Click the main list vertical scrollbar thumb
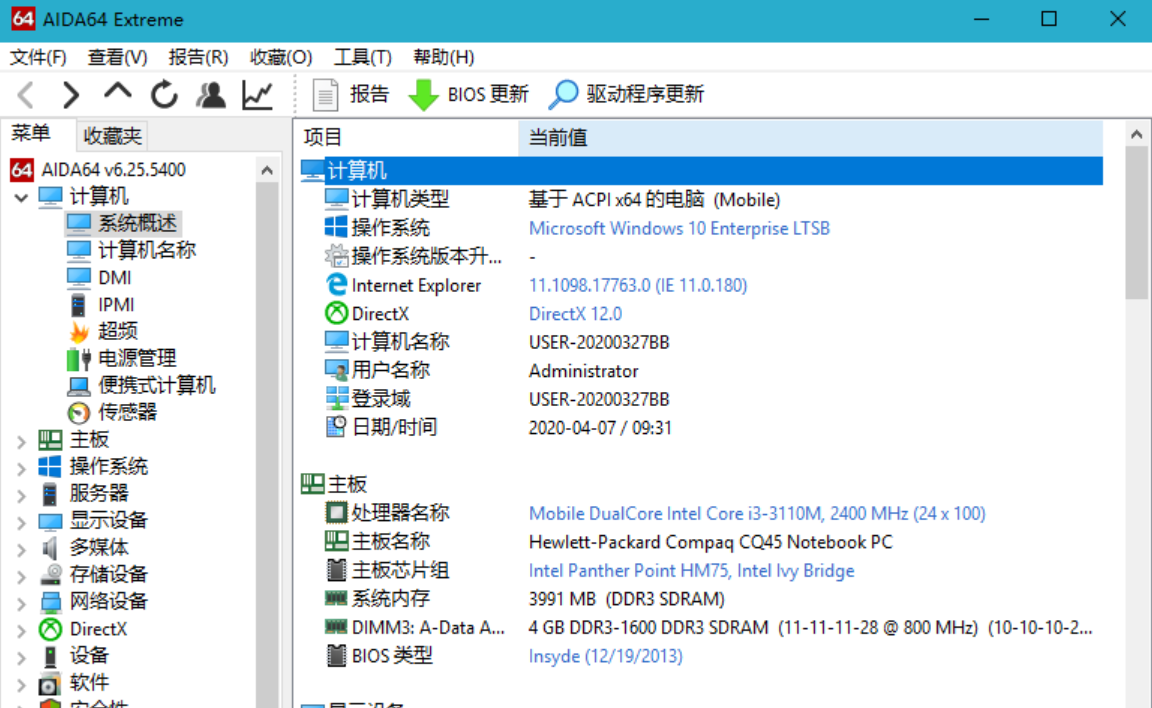The image size is (1152, 708). coord(1136,223)
